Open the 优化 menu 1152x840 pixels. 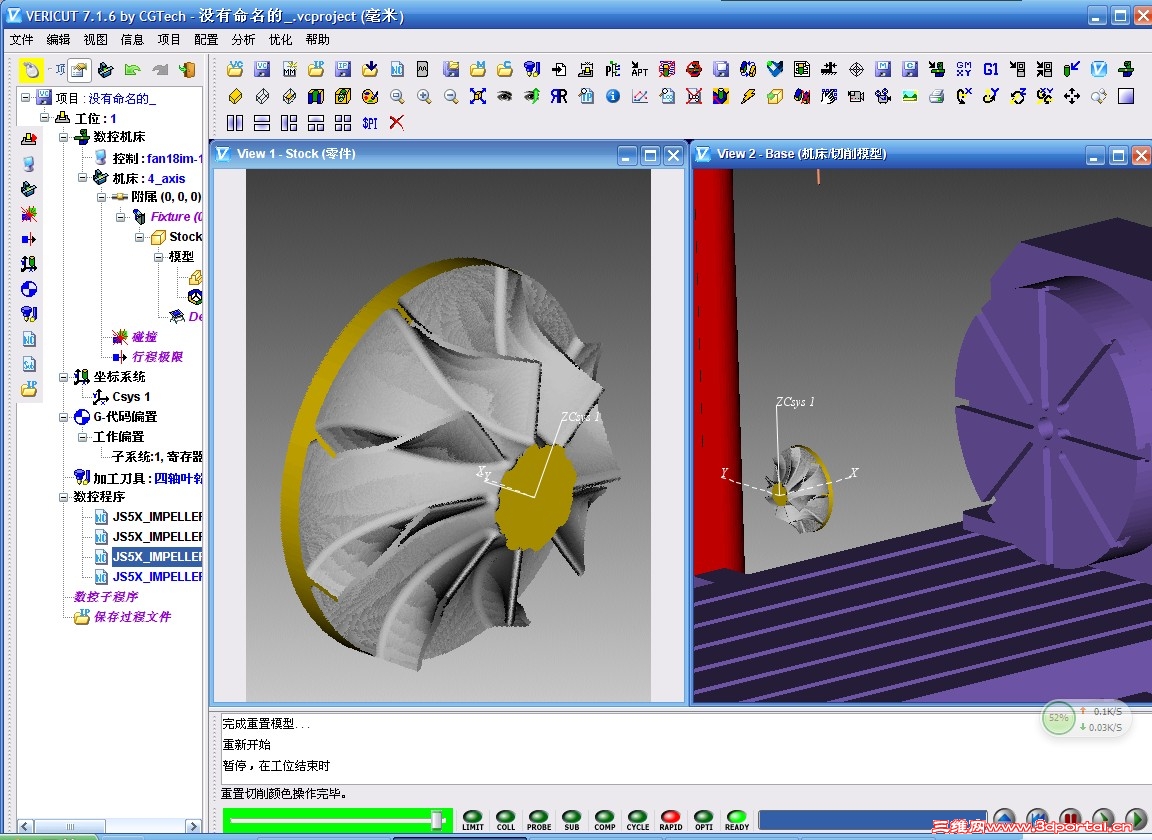click(x=280, y=40)
